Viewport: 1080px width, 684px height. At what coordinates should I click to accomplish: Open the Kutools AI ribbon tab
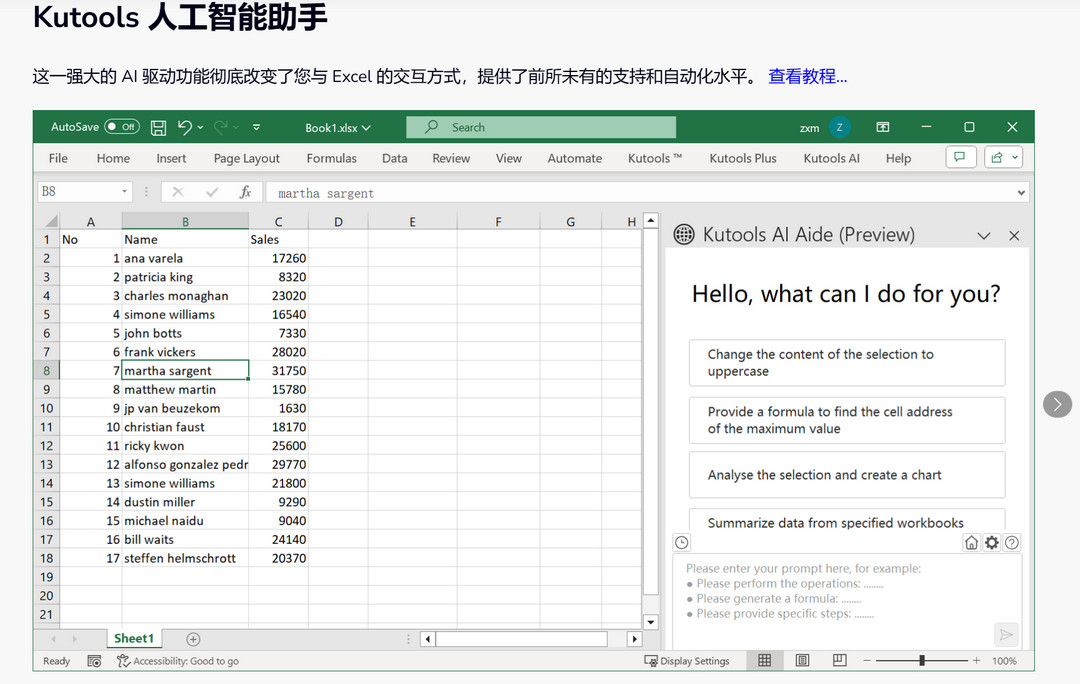point(831,158)
